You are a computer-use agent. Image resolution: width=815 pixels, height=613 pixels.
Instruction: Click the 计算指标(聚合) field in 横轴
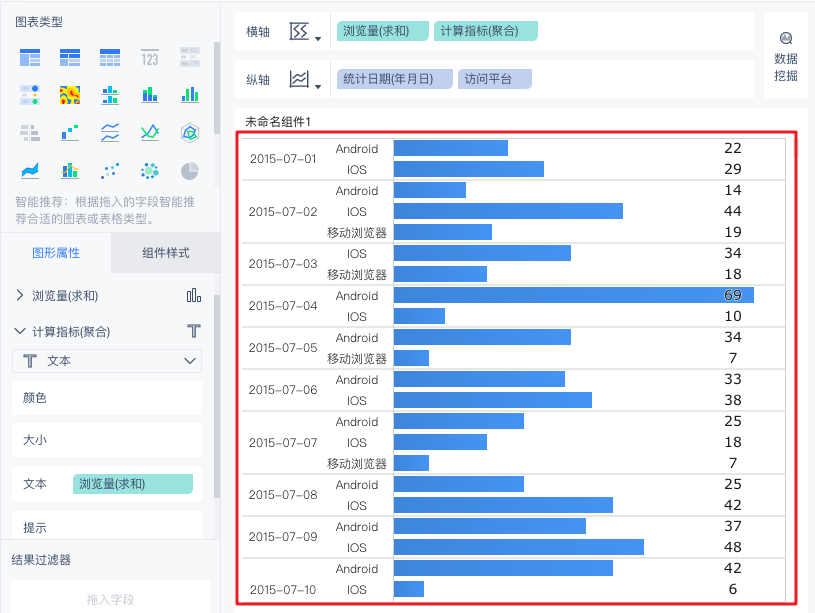[x=485, y=31]
